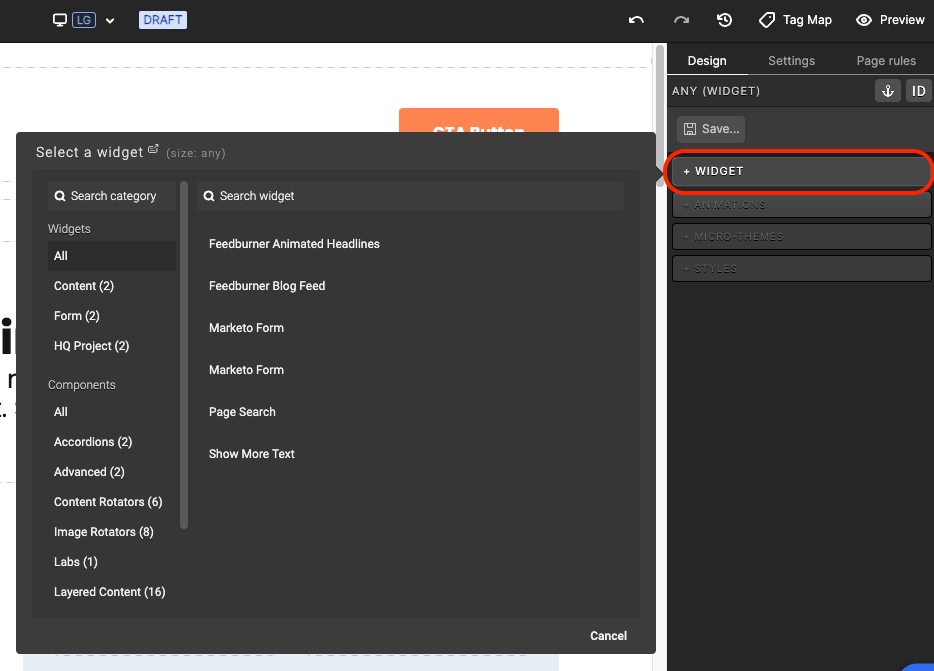Choose Feedburner Blog Feed widget
Image resolution: width=934 pixels, height=671 pixels.
pos(267,286)
